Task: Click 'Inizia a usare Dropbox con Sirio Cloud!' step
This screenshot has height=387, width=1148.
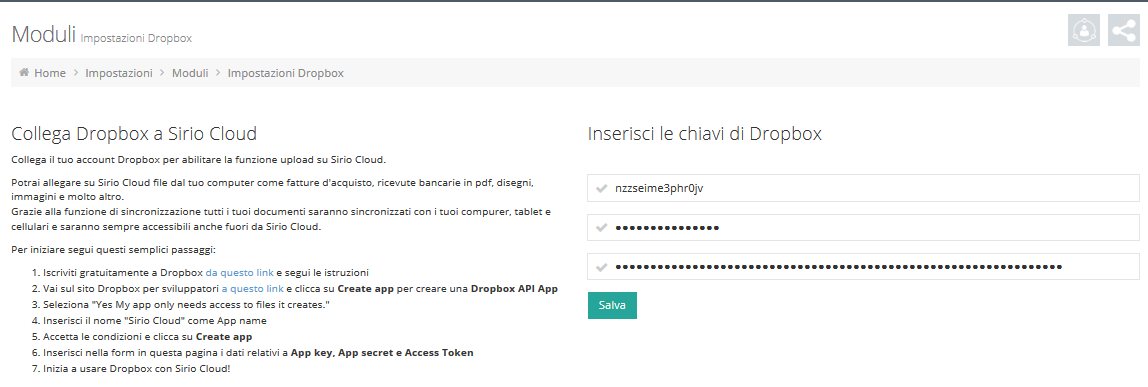Action: (x=137, y=368)
